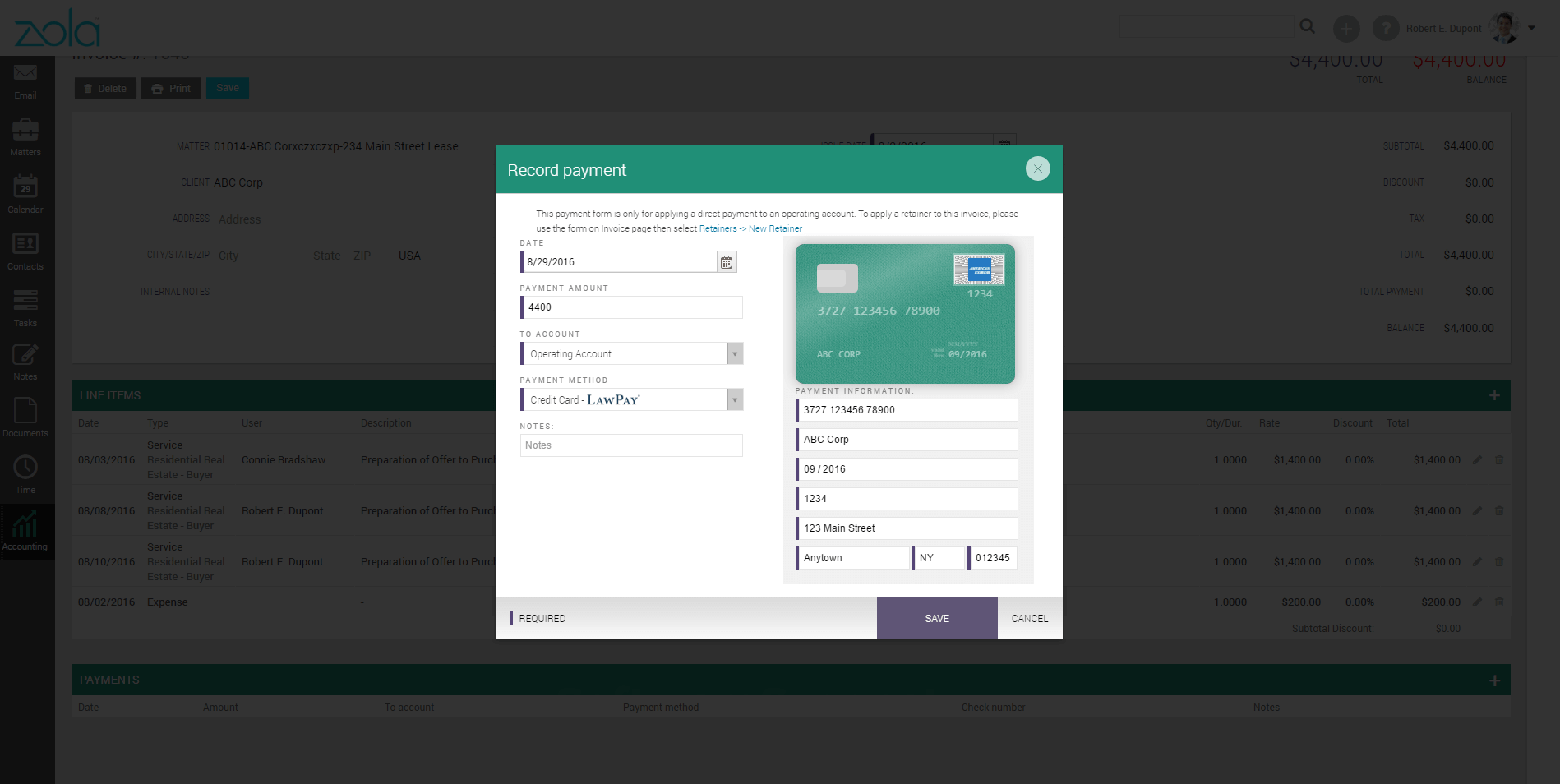Select the Accounting tab in the sidebar
Image resolution: width=1560 pixels, height=784 pixels.
25,530
